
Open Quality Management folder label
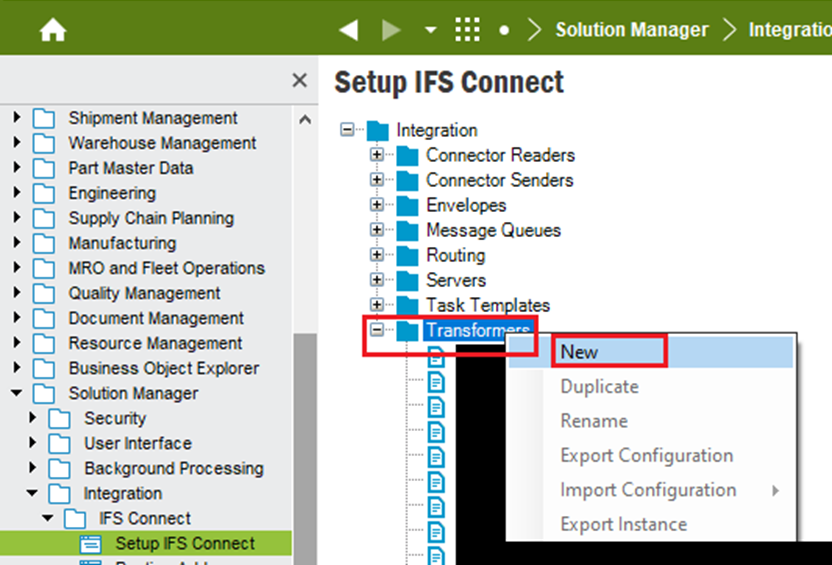click(x=144, y=293)
